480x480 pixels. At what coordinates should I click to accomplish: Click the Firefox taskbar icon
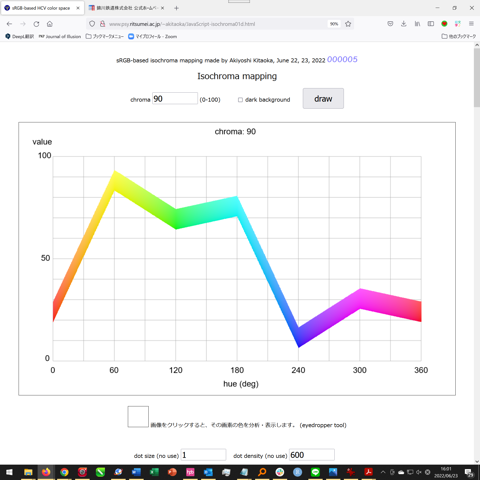[46, 472]
